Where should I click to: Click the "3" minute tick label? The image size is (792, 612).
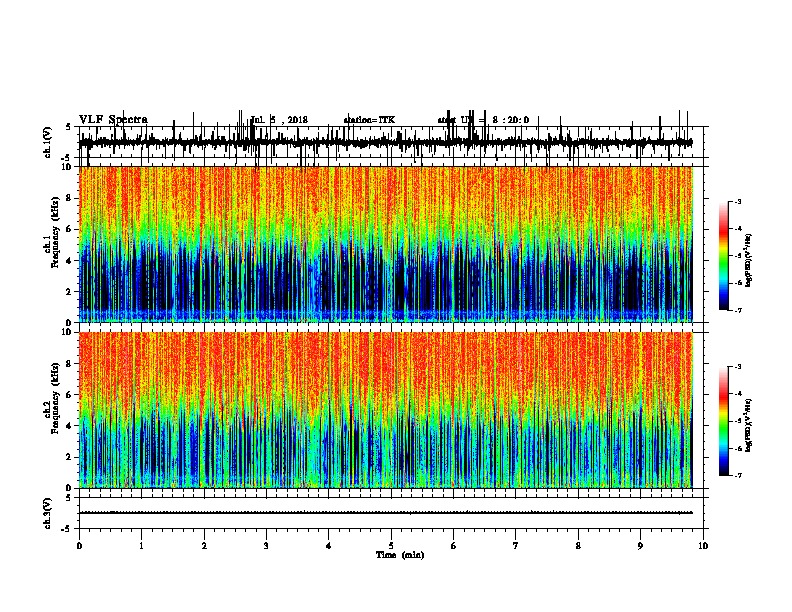[x=266, y=546]
